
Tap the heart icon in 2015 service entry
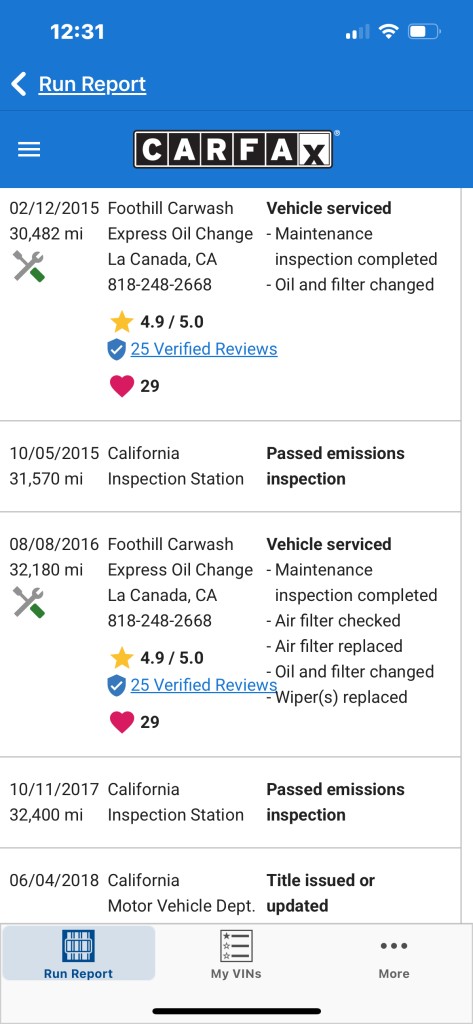coord(122,386)
